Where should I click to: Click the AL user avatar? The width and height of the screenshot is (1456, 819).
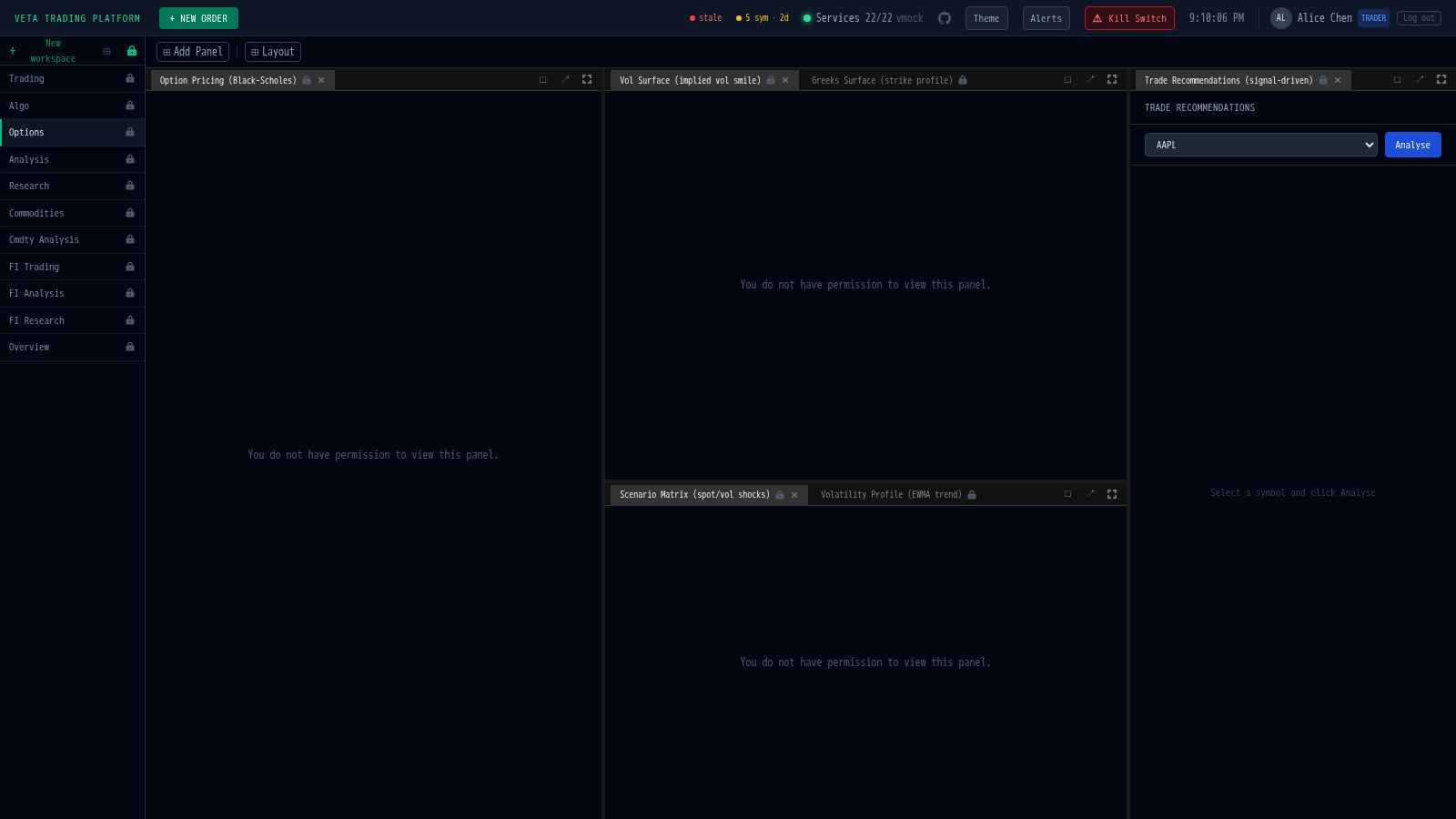[1280, 18]
